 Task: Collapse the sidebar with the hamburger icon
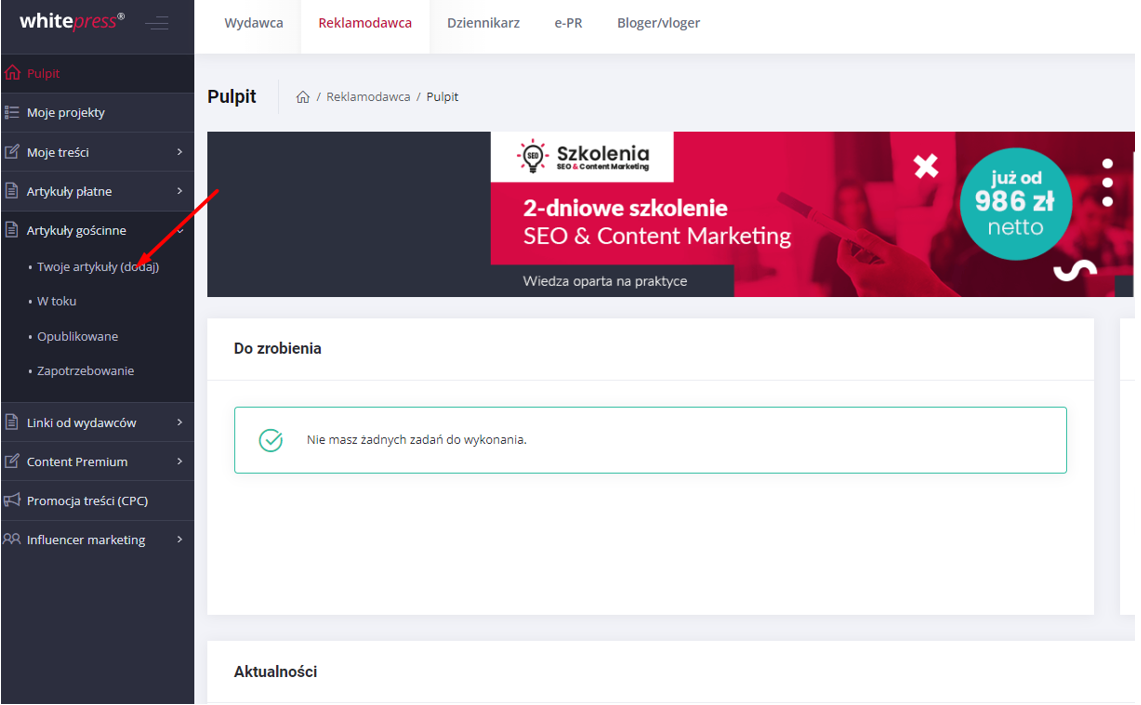[156, 23]
